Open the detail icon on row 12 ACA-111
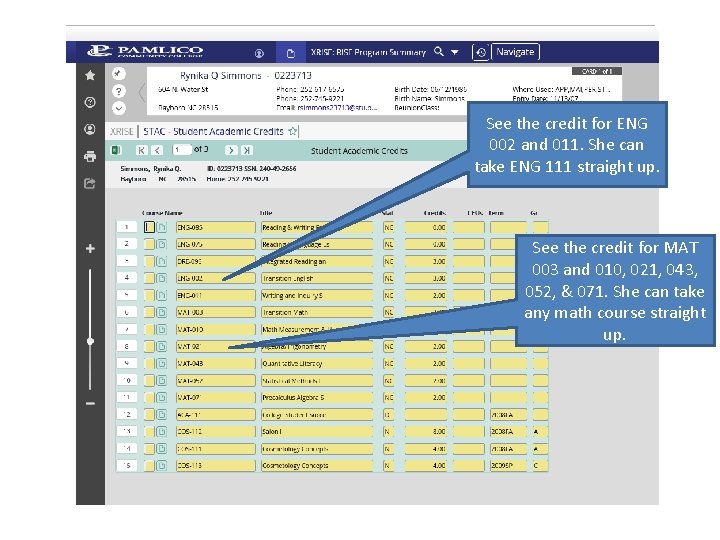720x540 pixels. click(x=161, y=414)
